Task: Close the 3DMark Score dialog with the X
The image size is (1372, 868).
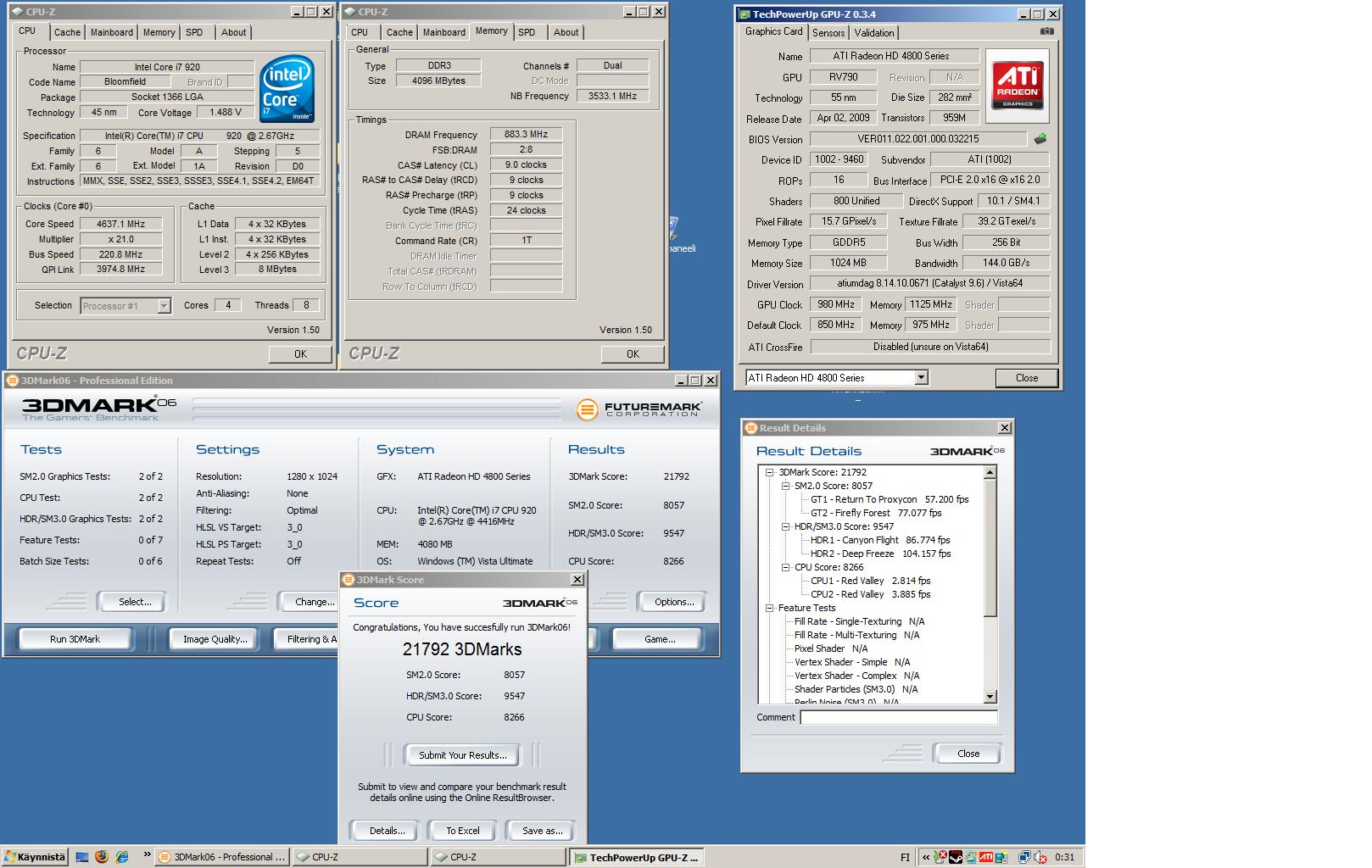Action: point(577,580)
